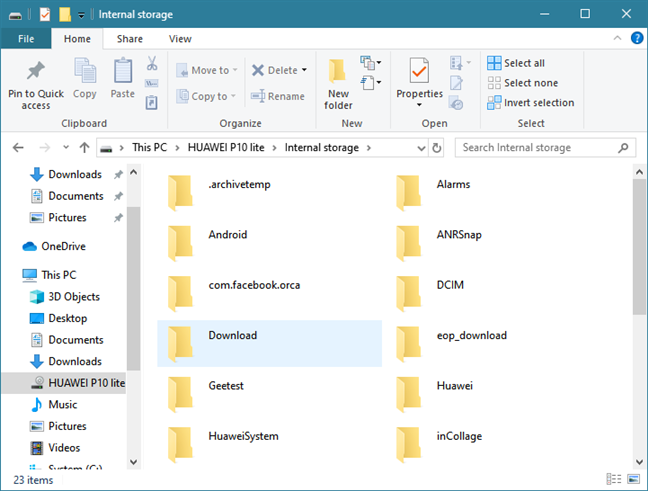Click the Refresh icon beside address bar
648x491 pixels.
436,148
